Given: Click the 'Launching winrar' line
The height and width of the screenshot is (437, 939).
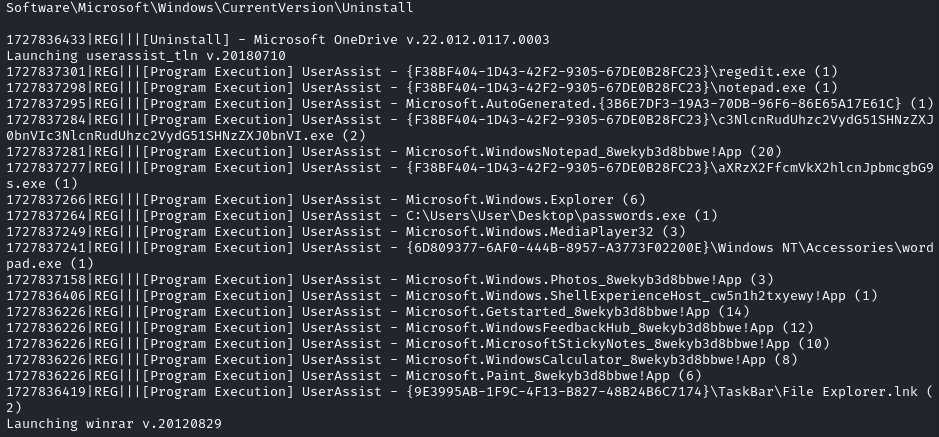Looking at the screenshot, I should [114, 424].
